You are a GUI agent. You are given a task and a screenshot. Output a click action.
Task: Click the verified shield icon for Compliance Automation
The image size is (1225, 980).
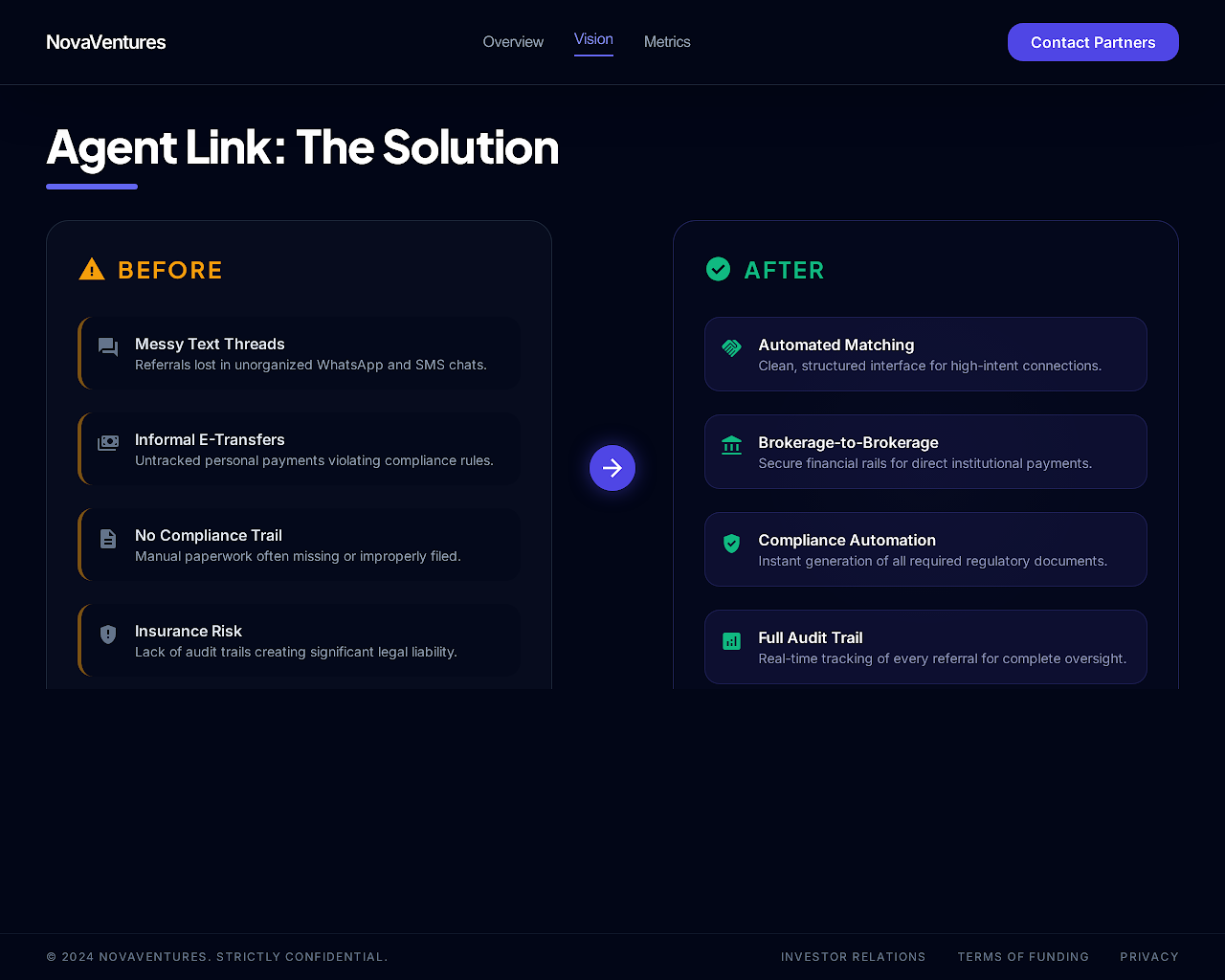tap(731, 543)
